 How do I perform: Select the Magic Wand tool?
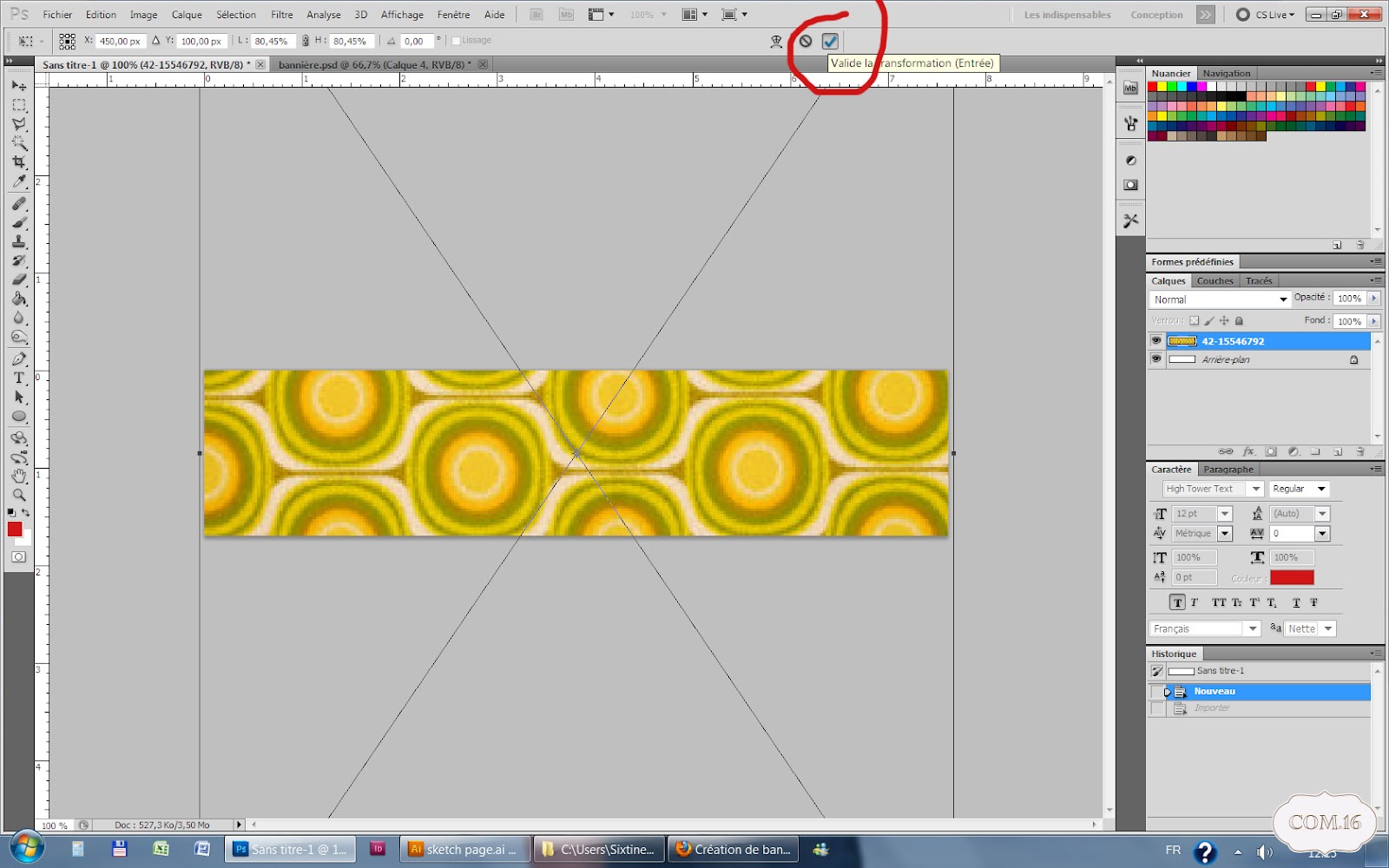click(x=18, y=143)
